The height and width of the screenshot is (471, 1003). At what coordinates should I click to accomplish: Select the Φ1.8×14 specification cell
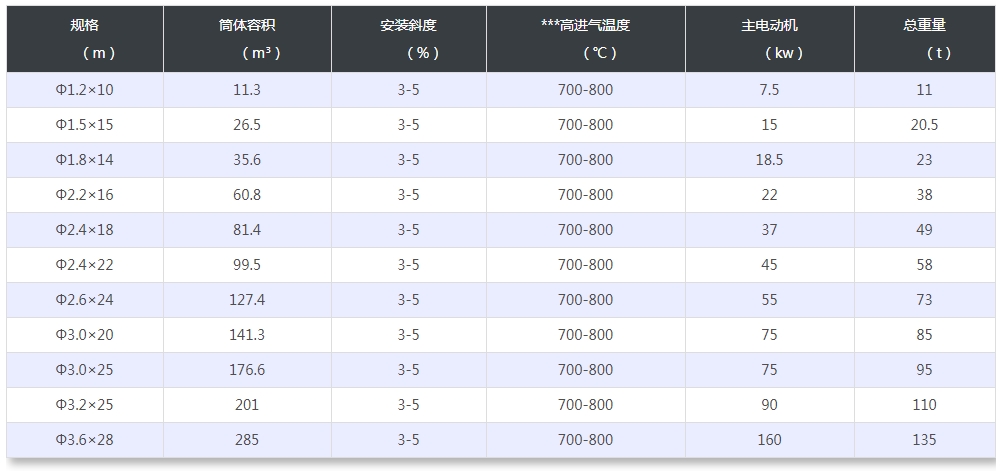click(x=84, y=160)
